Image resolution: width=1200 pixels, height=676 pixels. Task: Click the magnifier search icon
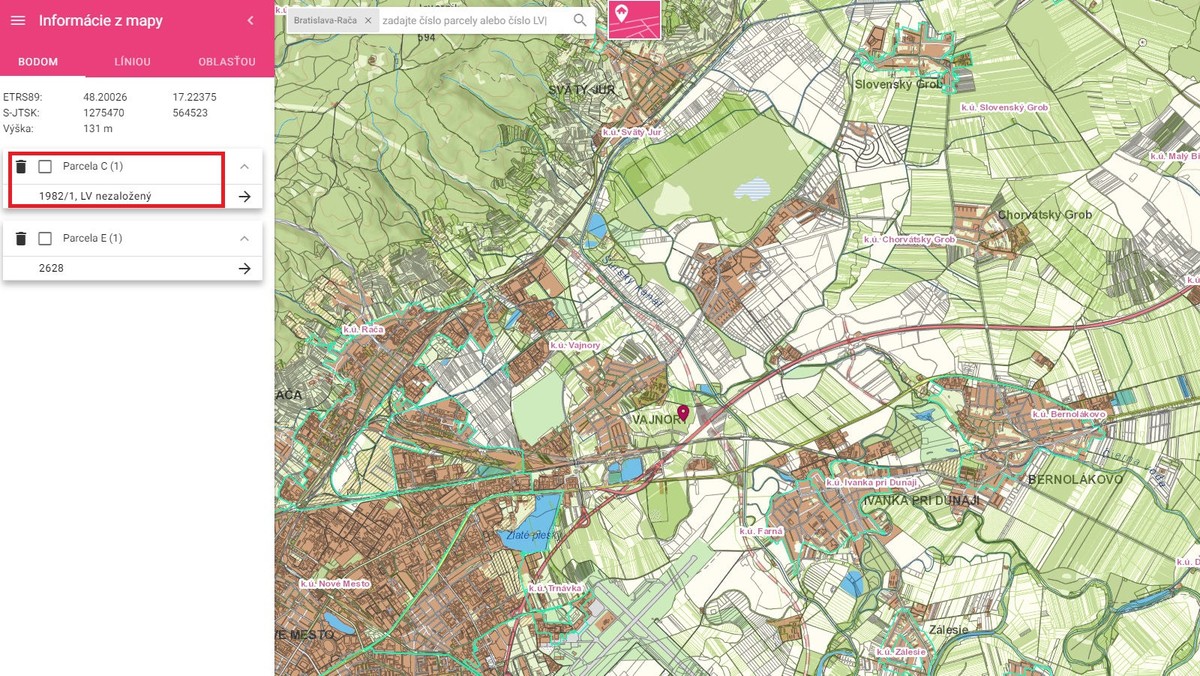point(580,20)
